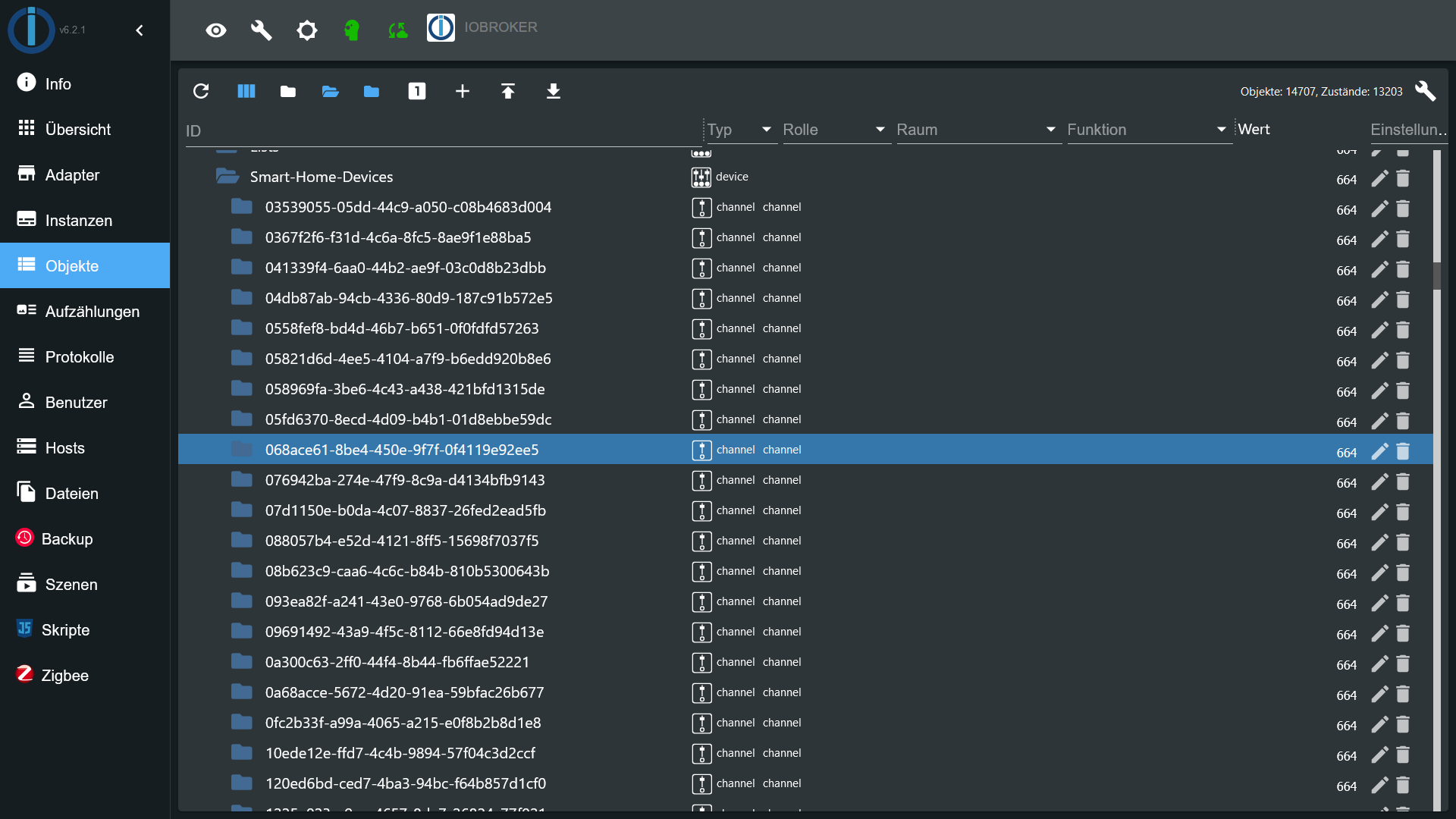1456x819 pixels.
Task: Add new object with plus icon
Action: pyautogui.click(x=463, y=92)
